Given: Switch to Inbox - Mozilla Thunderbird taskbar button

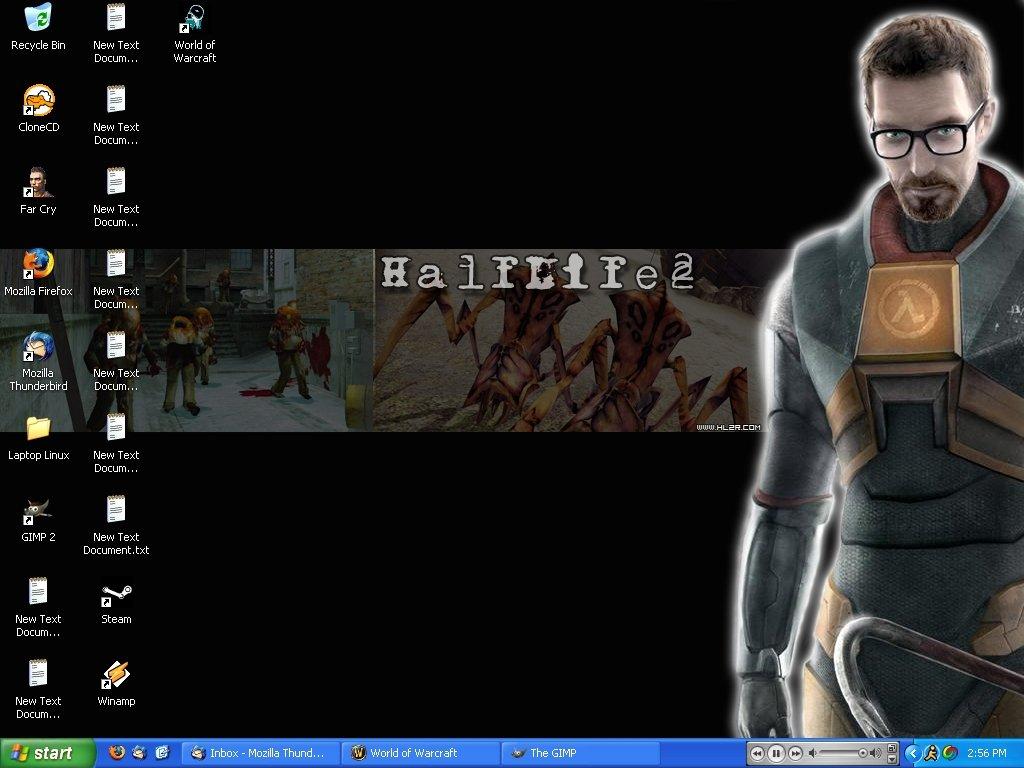Looking at the screenshot, I should point(259,753).
